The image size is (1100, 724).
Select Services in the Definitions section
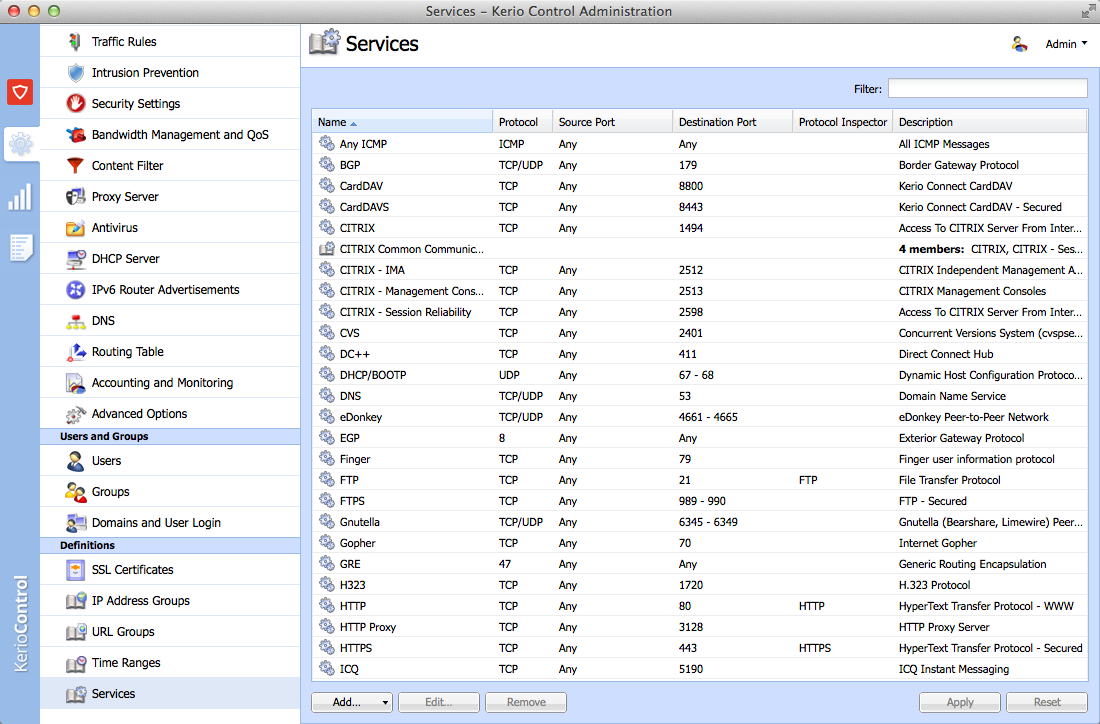click(170, 694)
